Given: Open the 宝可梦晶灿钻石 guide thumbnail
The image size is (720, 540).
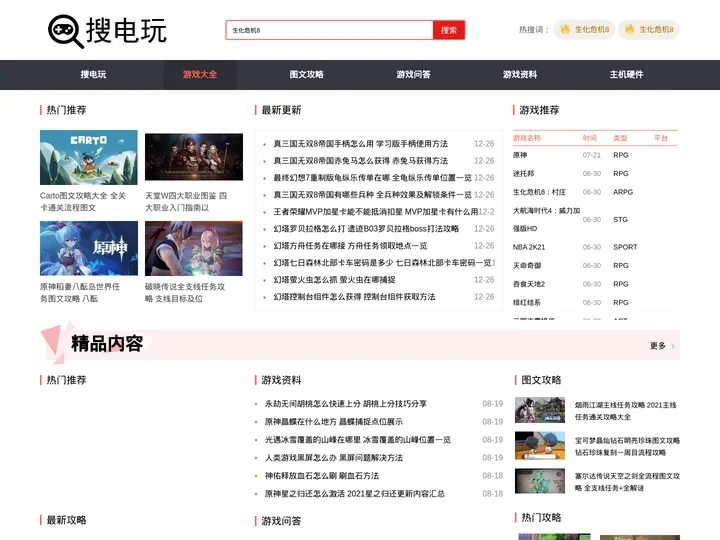Looking at the screenshot, I should (x=540, y=445).
